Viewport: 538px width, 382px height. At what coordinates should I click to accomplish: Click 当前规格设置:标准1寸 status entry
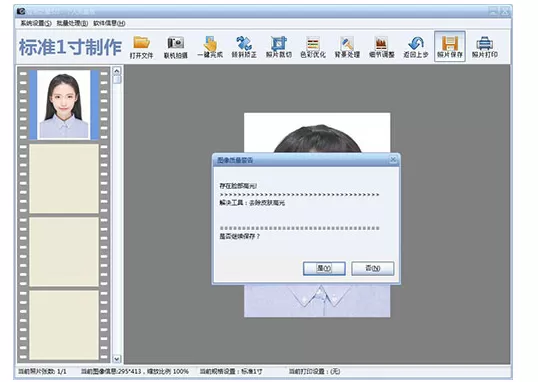click(x=231, y=371)
